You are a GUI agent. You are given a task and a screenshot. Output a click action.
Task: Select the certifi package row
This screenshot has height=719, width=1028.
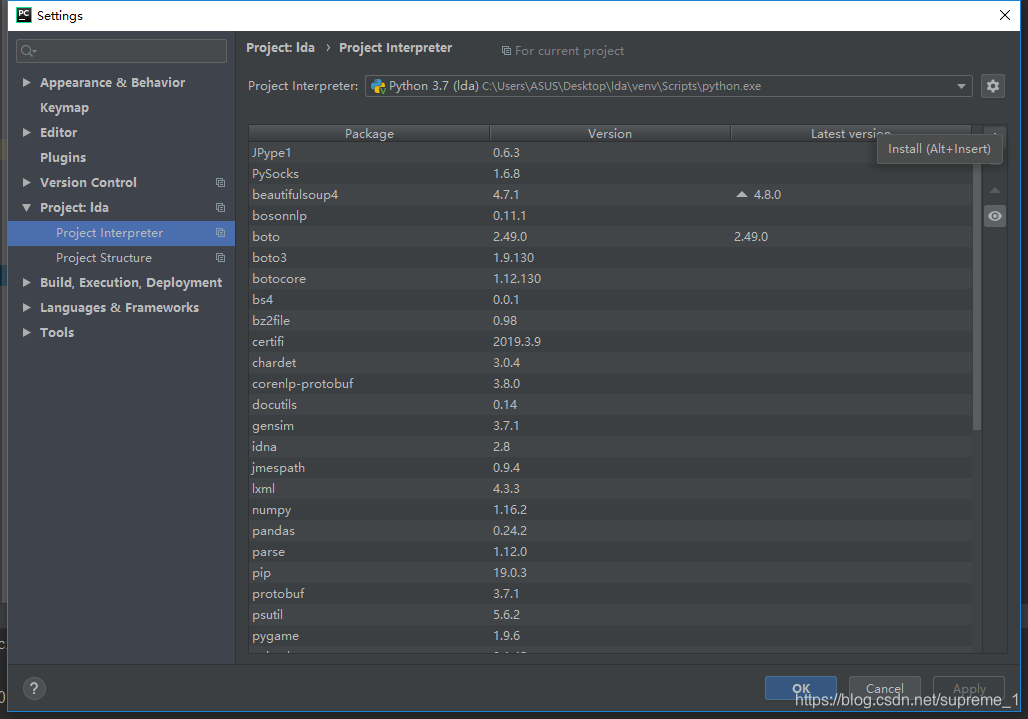coord(610,341)
